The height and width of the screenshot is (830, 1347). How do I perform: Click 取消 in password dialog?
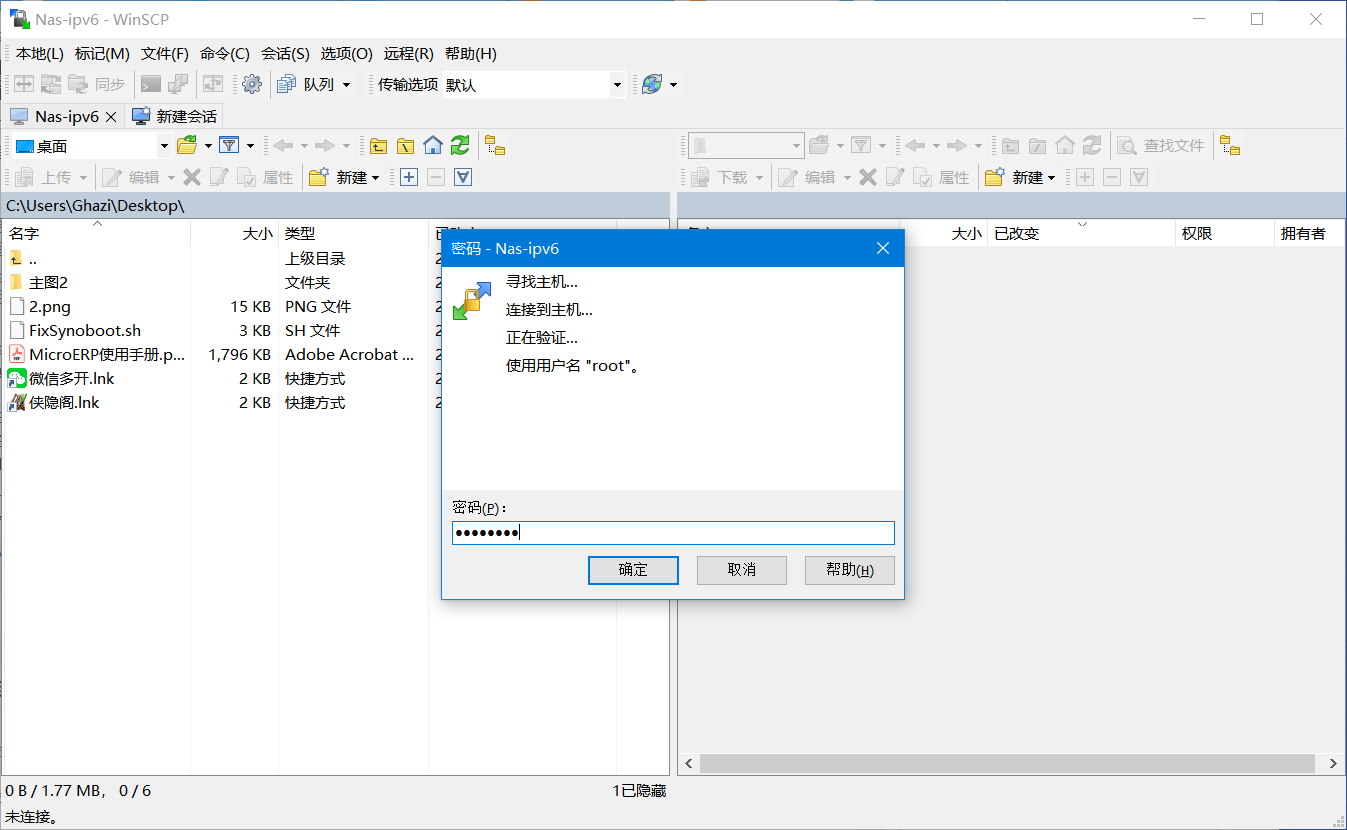[741, 570]
